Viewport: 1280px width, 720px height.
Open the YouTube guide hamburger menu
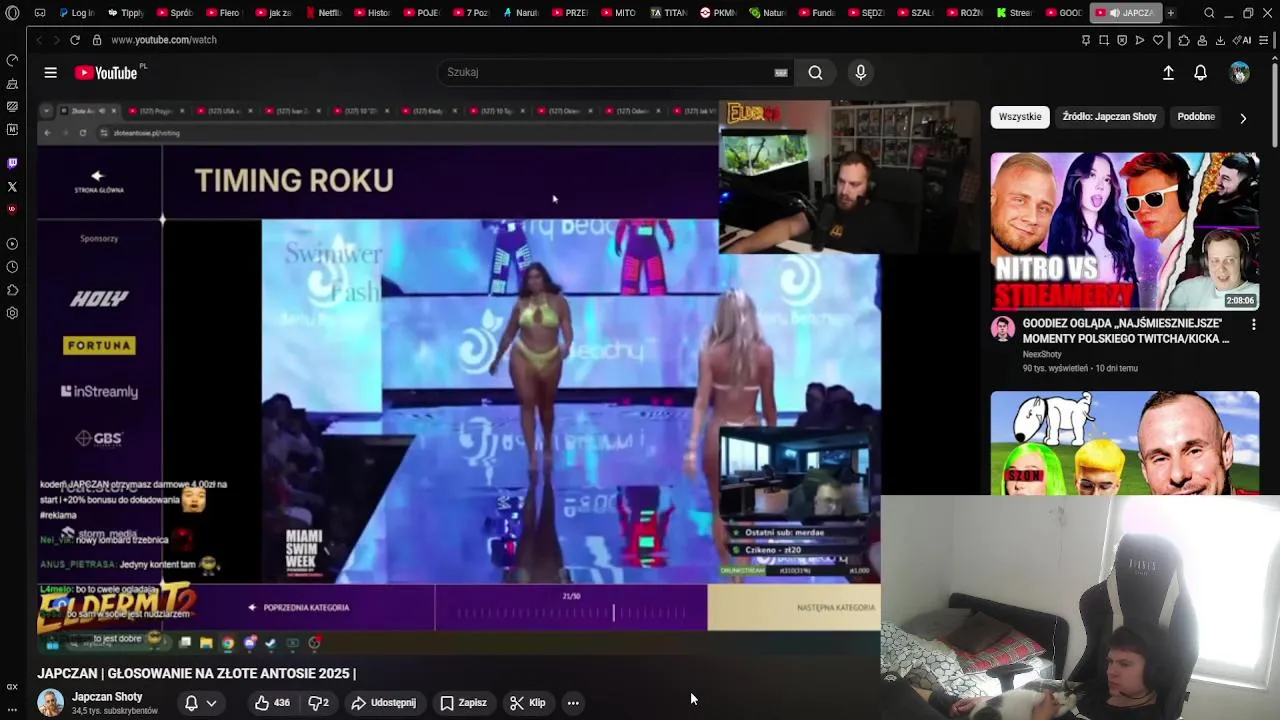click(50, 72)
